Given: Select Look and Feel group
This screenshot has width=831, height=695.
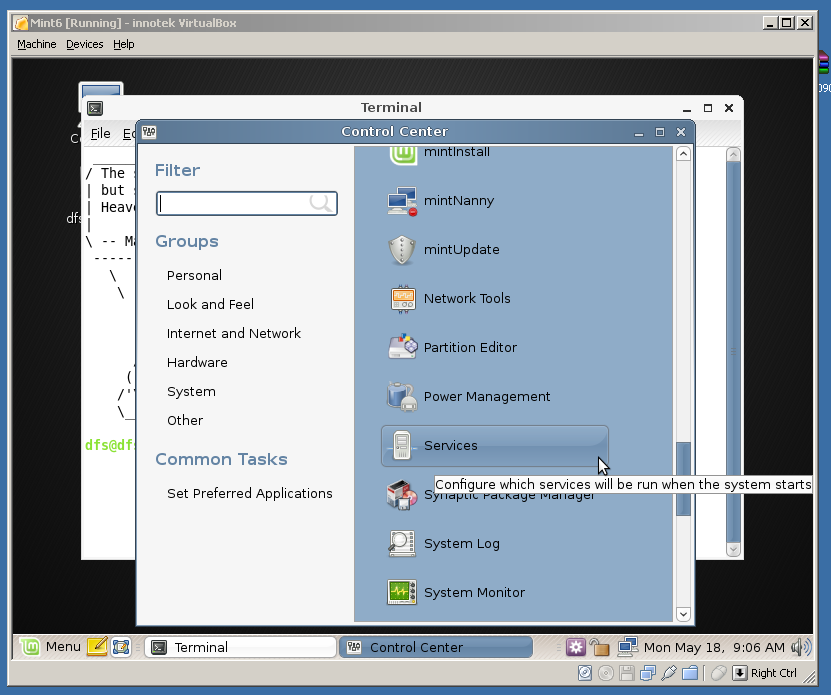Looking at the screenshot, I should (x=210, y=305).
